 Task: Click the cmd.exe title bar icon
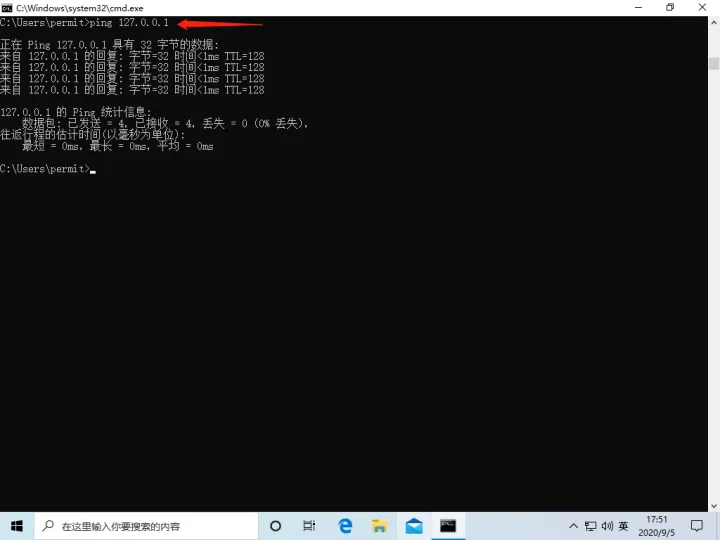6,8
